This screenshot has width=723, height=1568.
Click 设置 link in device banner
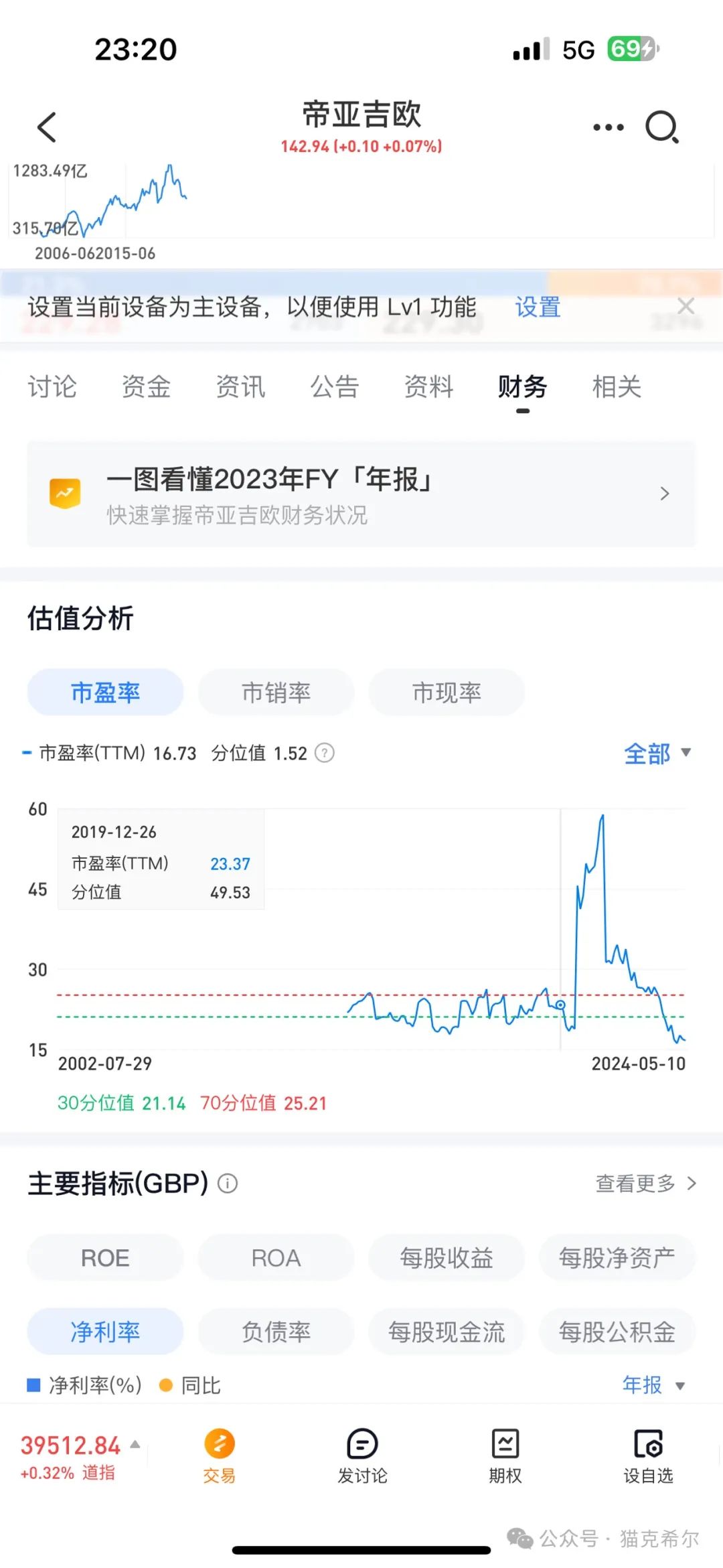point(538,307)
